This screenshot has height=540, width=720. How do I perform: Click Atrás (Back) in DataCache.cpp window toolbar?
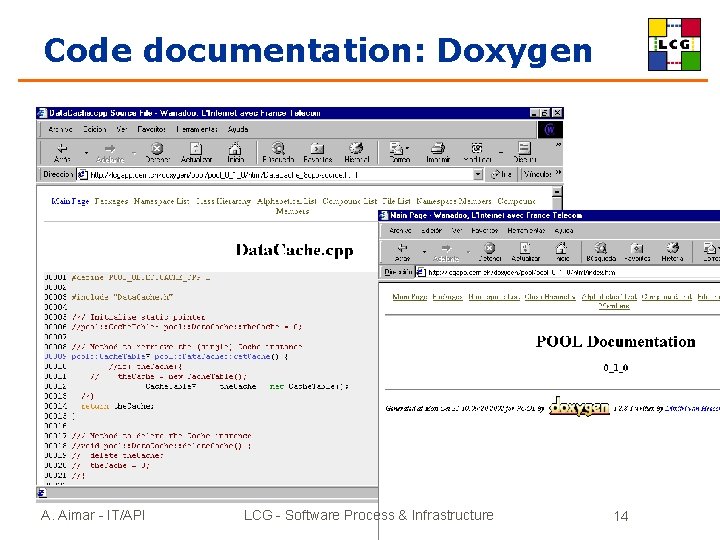(62, 153)
